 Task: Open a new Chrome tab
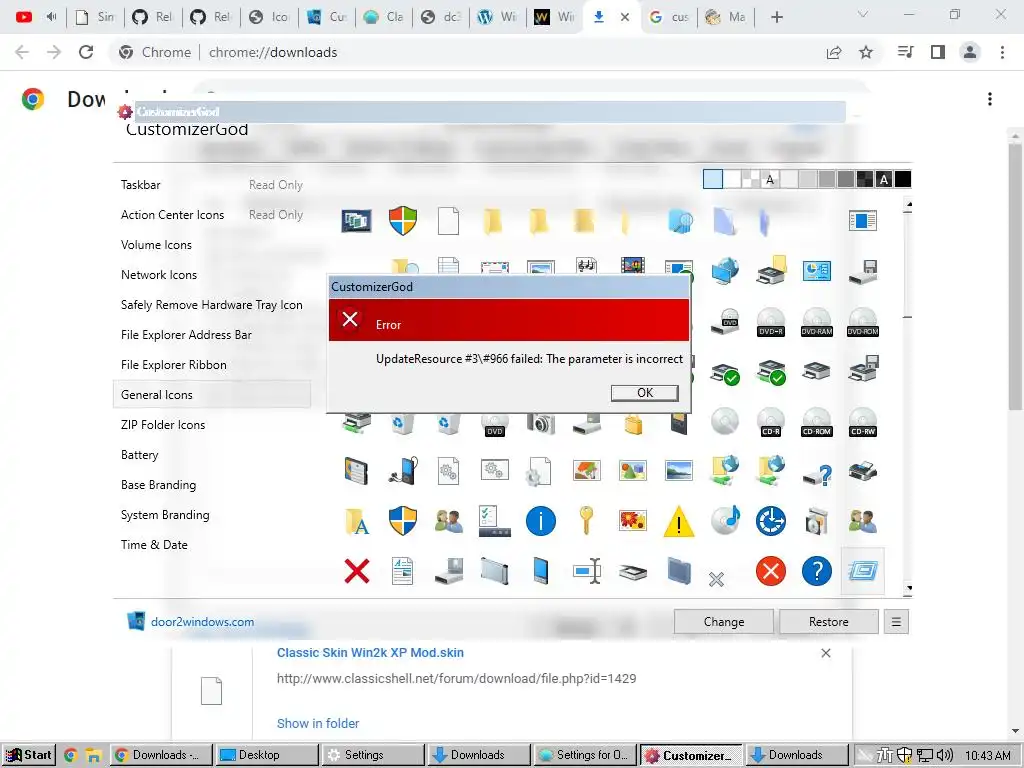coord(776,17)
